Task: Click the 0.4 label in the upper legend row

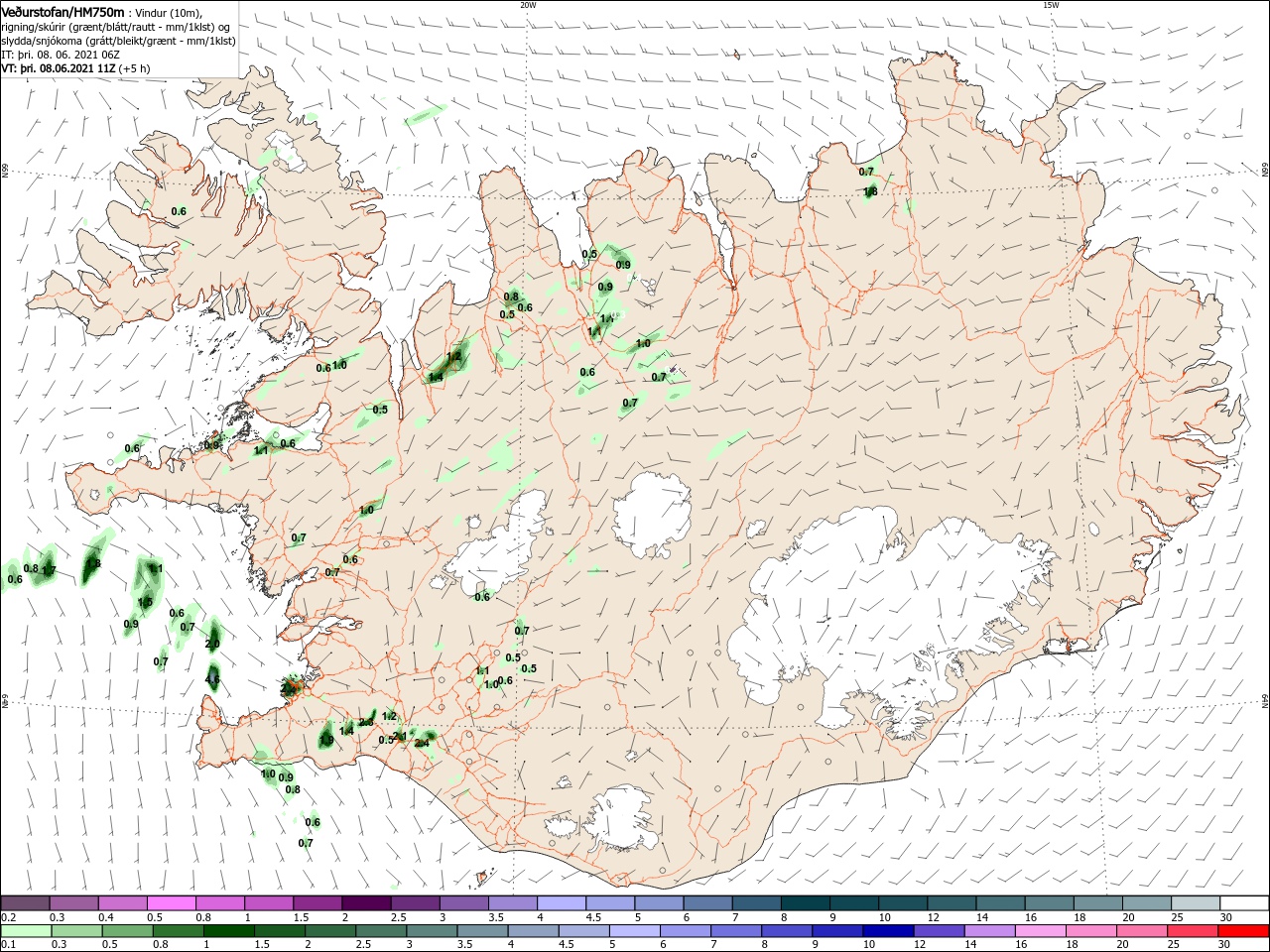Action: pyautogui.click(x=106, y=917)
